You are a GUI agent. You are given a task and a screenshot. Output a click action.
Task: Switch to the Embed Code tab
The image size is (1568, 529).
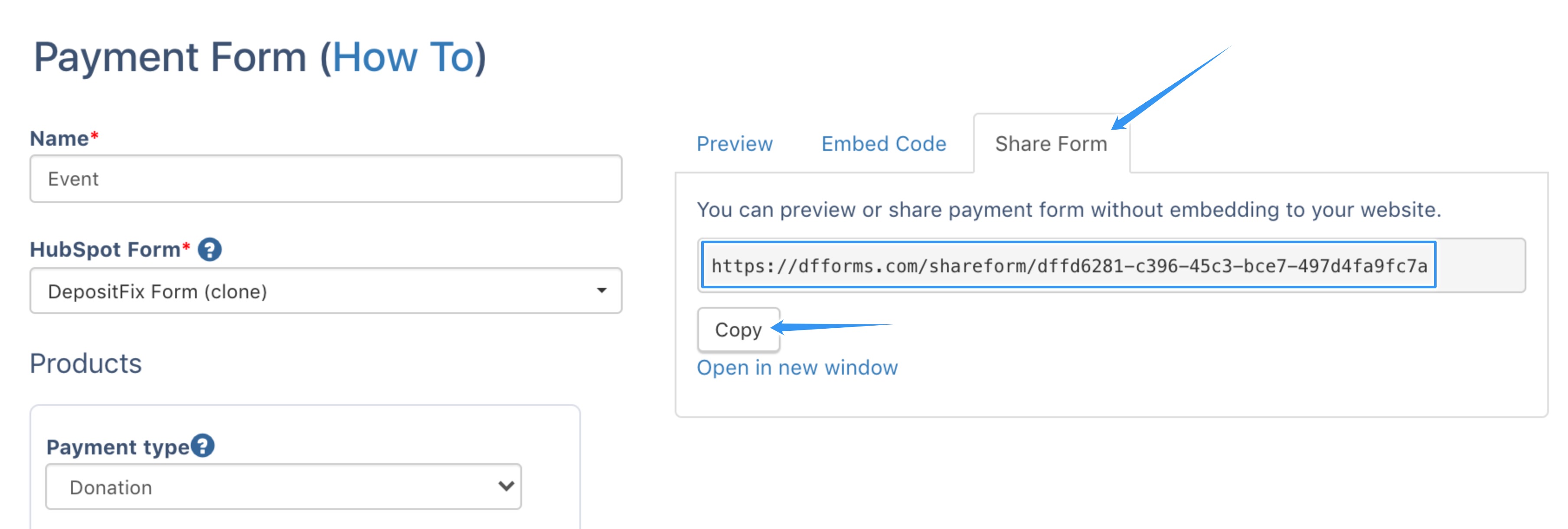pos(883,144)
